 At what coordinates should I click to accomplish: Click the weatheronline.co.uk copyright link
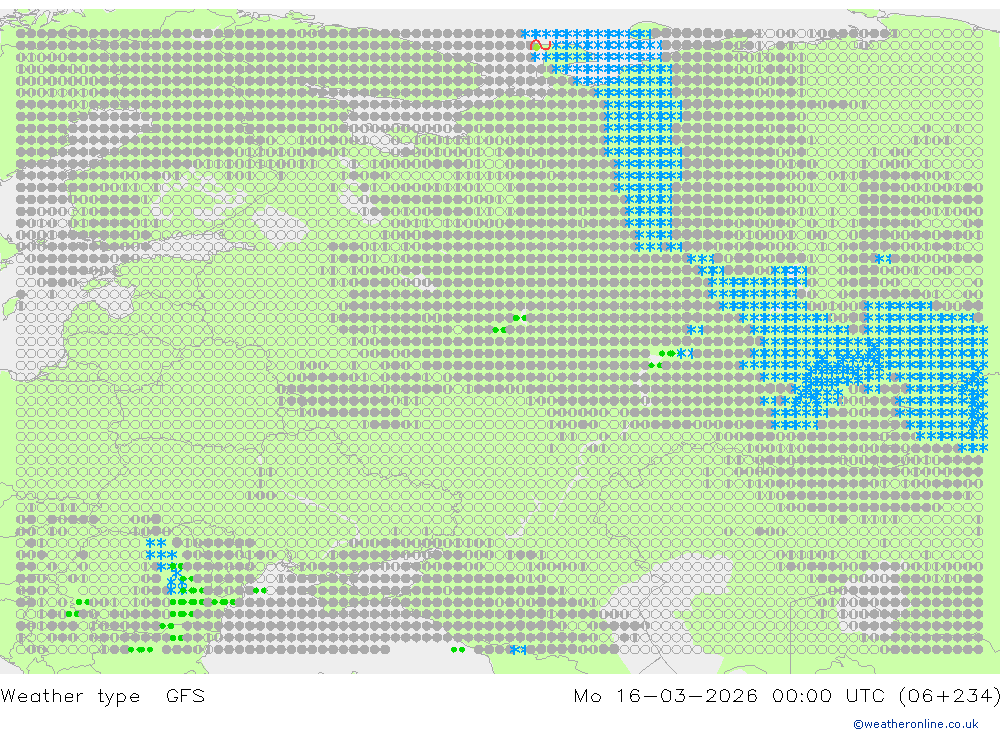(915, 724)
